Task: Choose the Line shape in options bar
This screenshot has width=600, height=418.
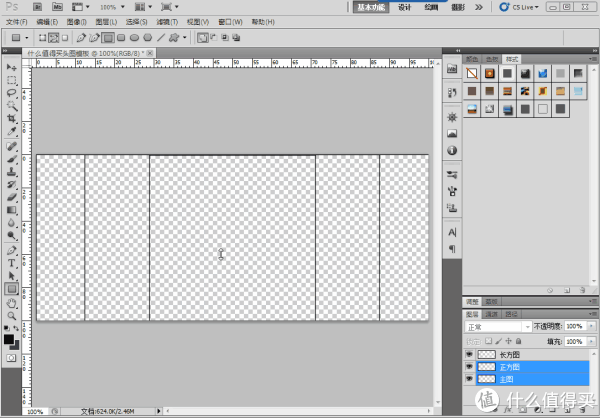Action: pos(161,38)
